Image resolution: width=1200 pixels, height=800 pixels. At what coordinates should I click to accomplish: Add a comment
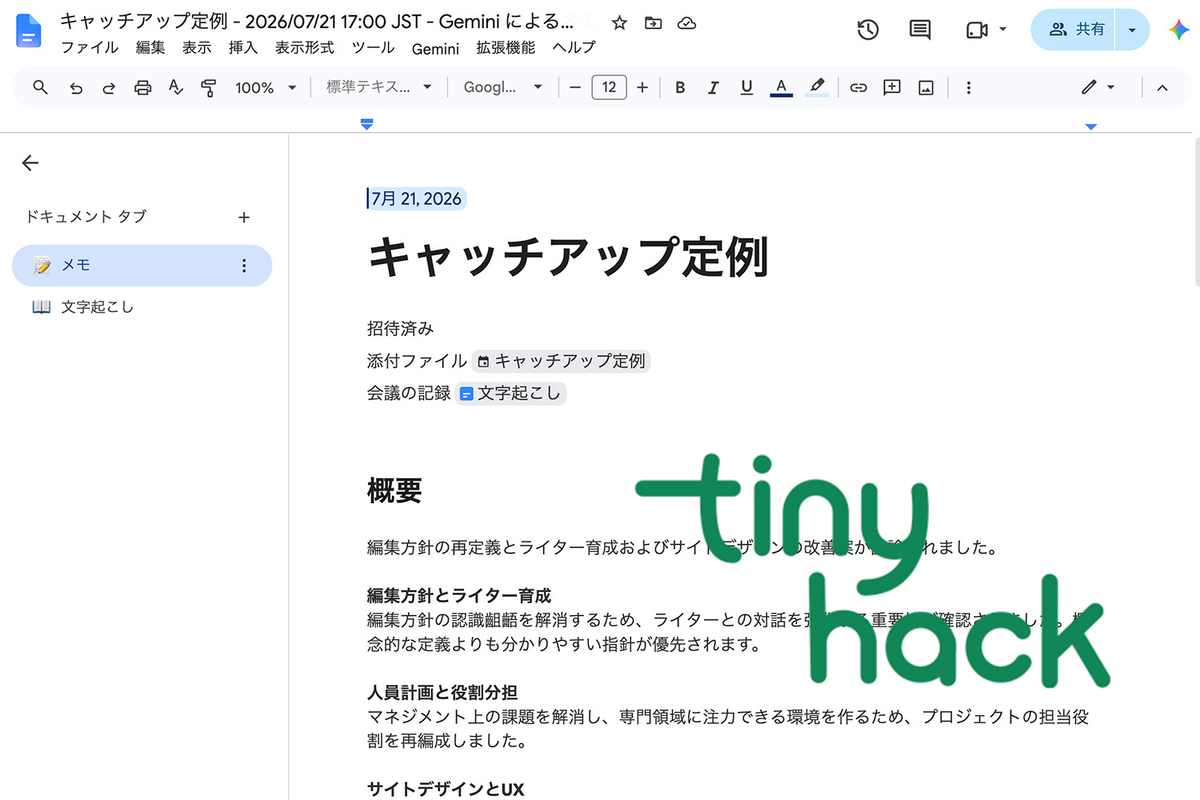pyautogui.click(x=892, y=88)
